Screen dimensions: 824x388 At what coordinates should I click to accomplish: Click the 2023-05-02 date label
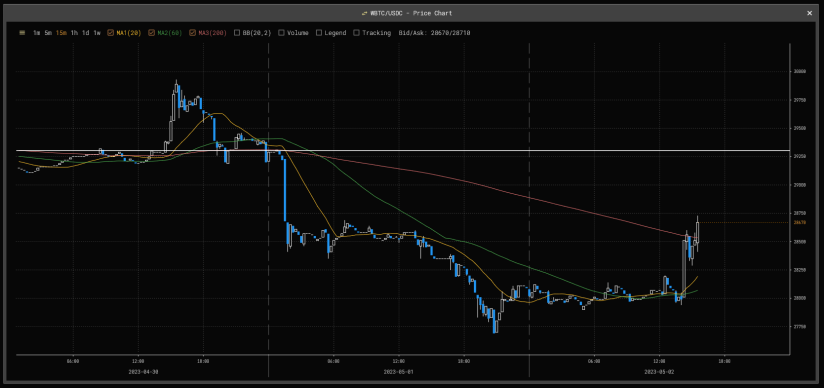pos(659,371)
